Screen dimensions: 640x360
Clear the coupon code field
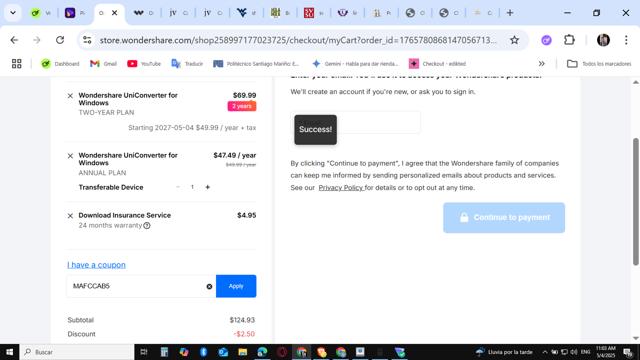click(x=209, y=287)
